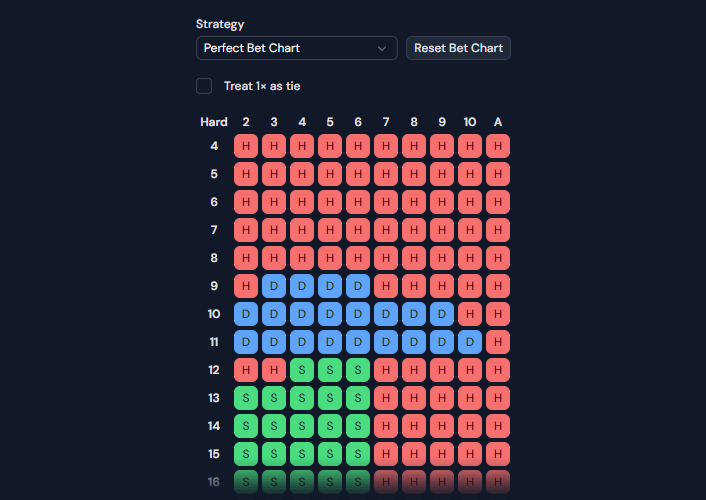Click the D cell for hard 10 versus dealer 2
The width and height of the screenshot is (706, 500).
(246, 314)
